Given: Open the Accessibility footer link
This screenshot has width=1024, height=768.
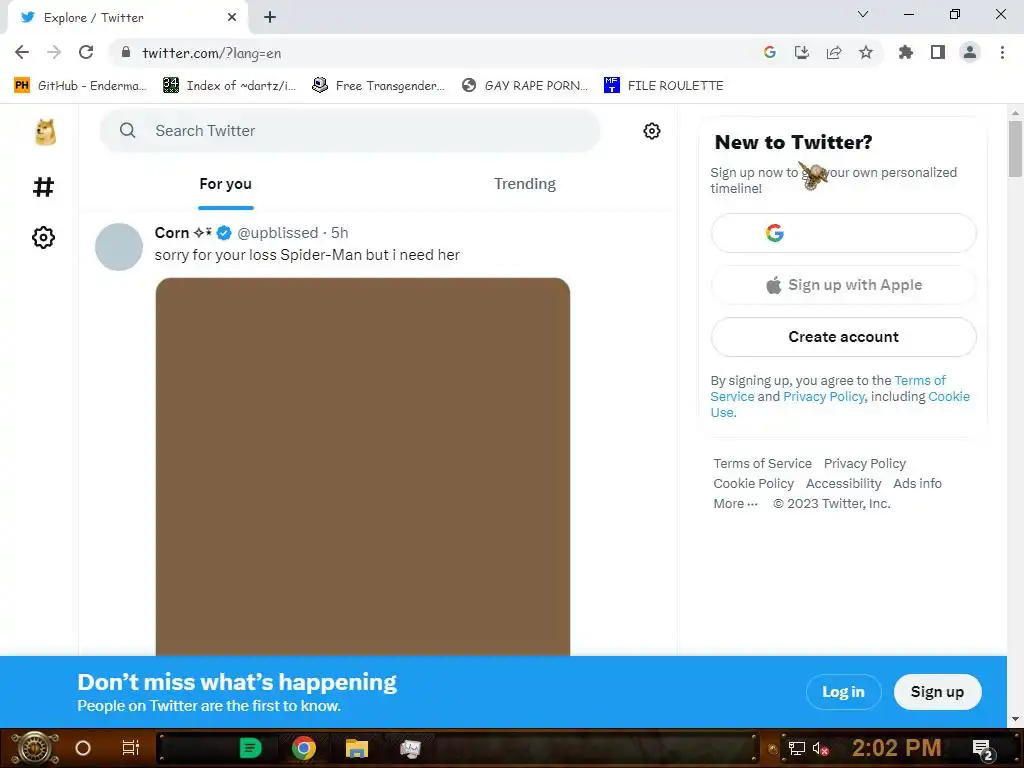Looking at the screenshot, I should (843, 484).
